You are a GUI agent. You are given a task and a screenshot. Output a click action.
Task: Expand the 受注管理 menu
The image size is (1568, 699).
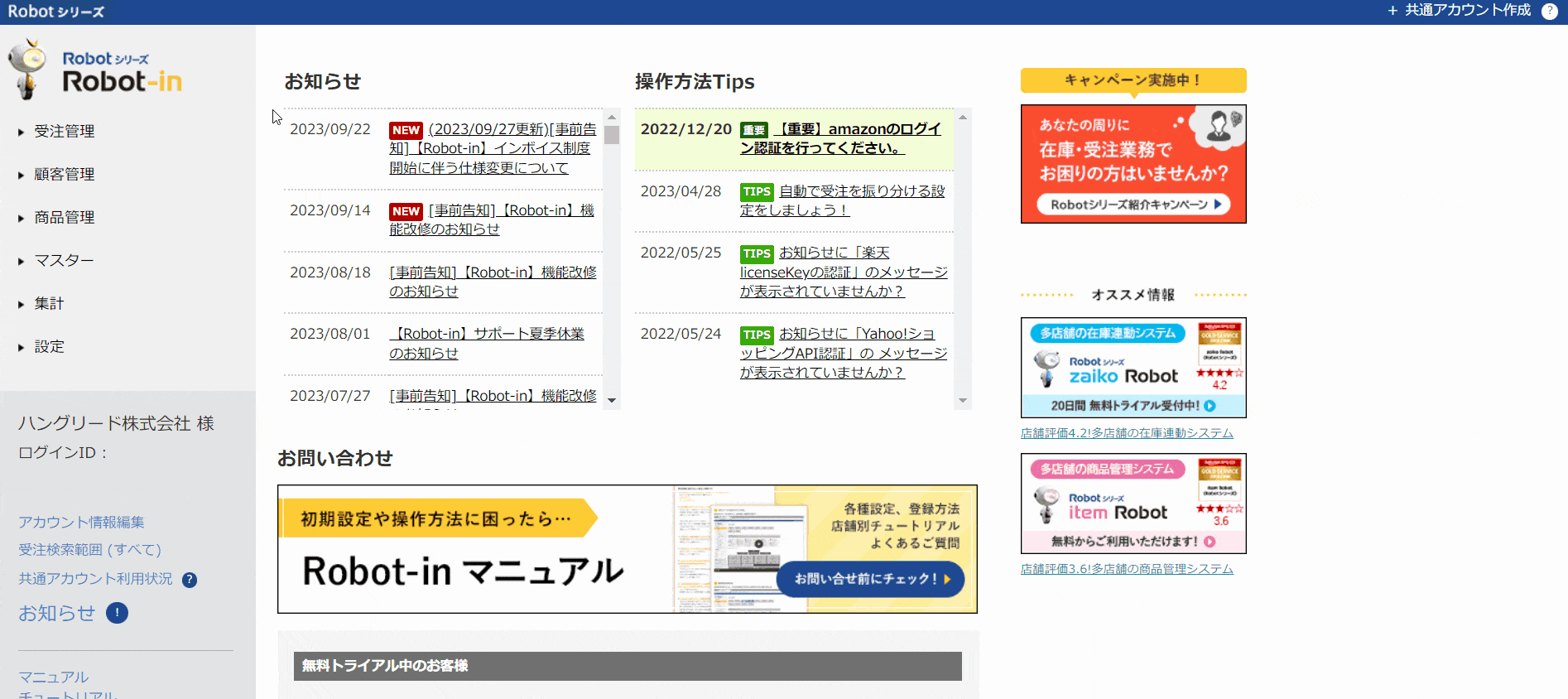click(64, 132)
